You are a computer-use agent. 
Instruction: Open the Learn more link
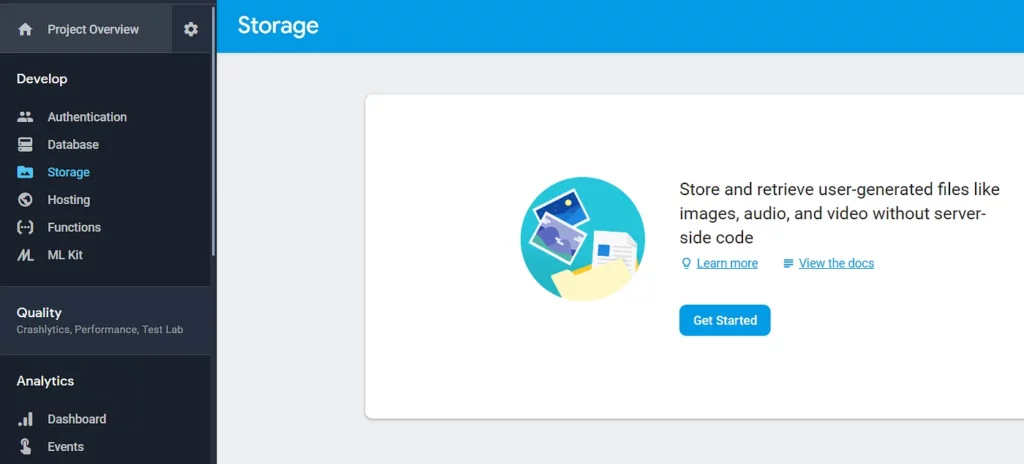[727, 263]
